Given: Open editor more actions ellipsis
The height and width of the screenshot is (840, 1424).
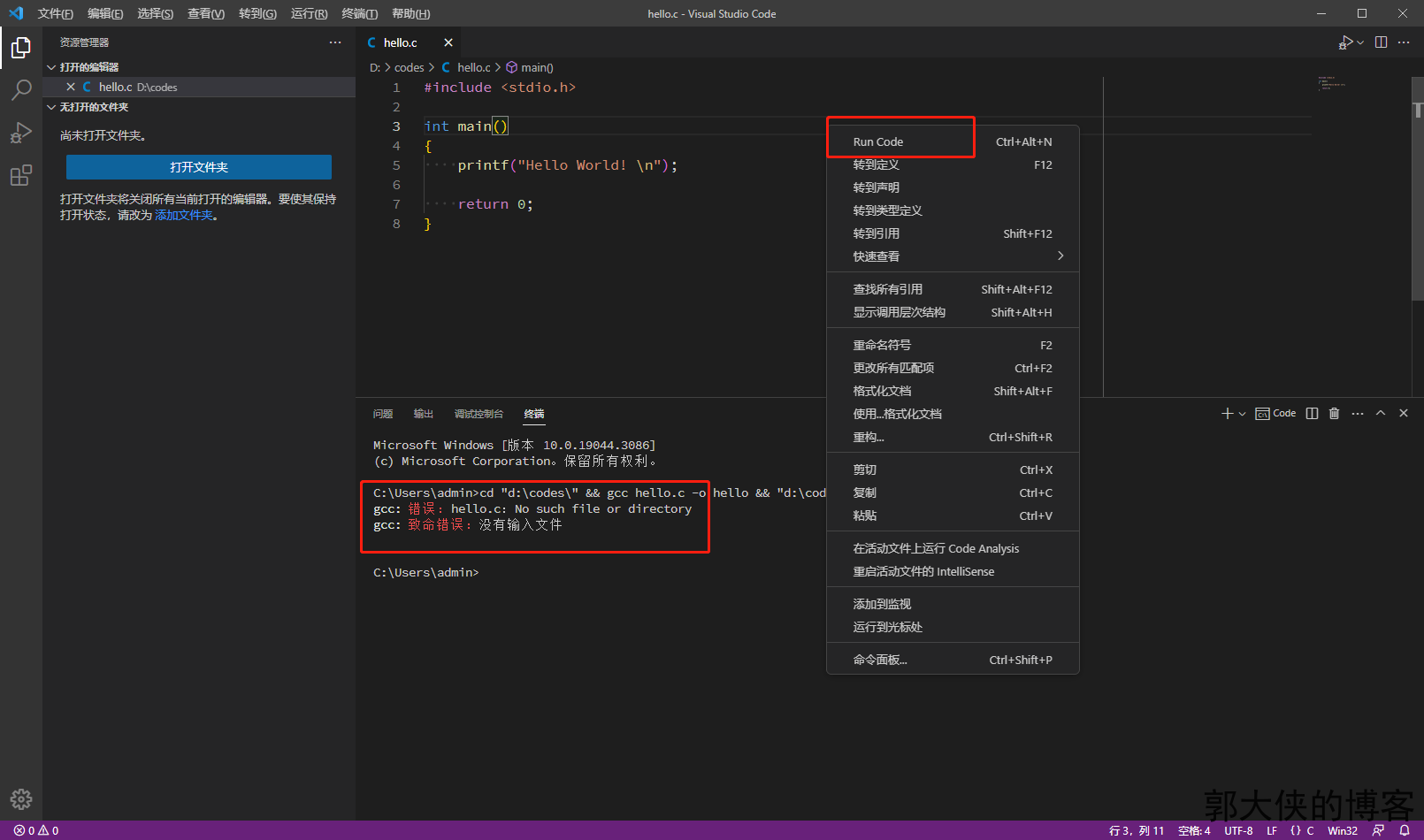Looking at the screenshot, I should 1404,42.
